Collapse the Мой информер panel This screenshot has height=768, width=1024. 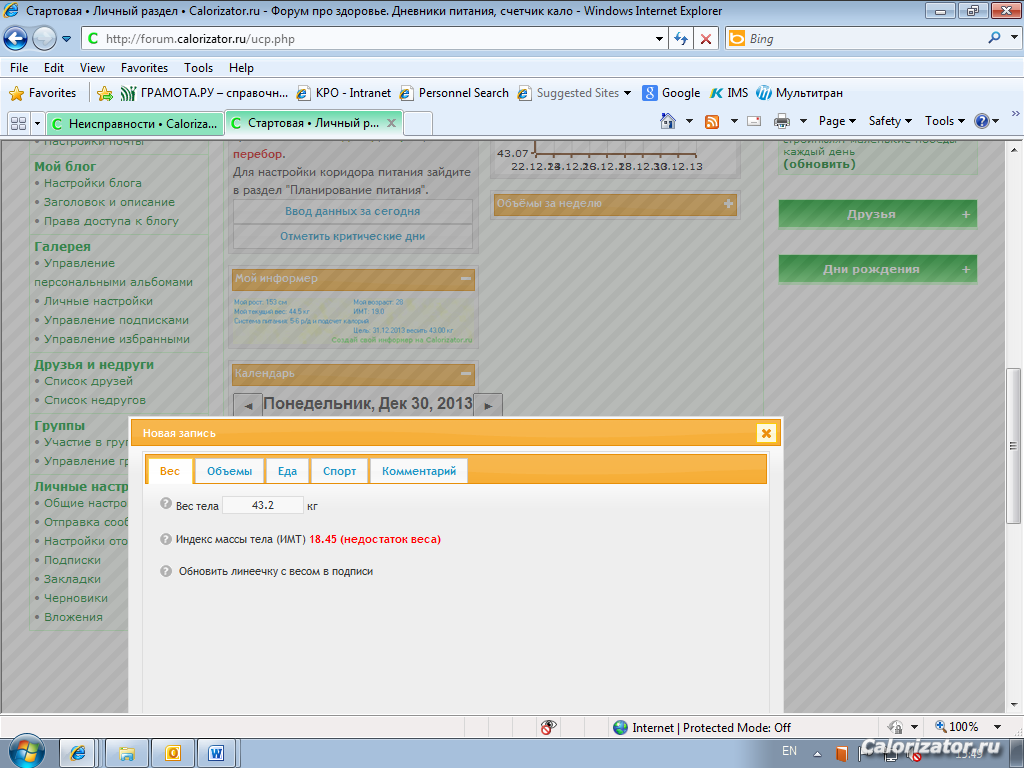tap(466, 279)
